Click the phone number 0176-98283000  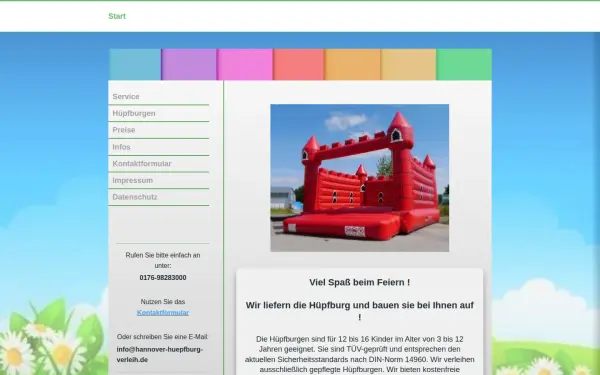(x=163, y=277)
